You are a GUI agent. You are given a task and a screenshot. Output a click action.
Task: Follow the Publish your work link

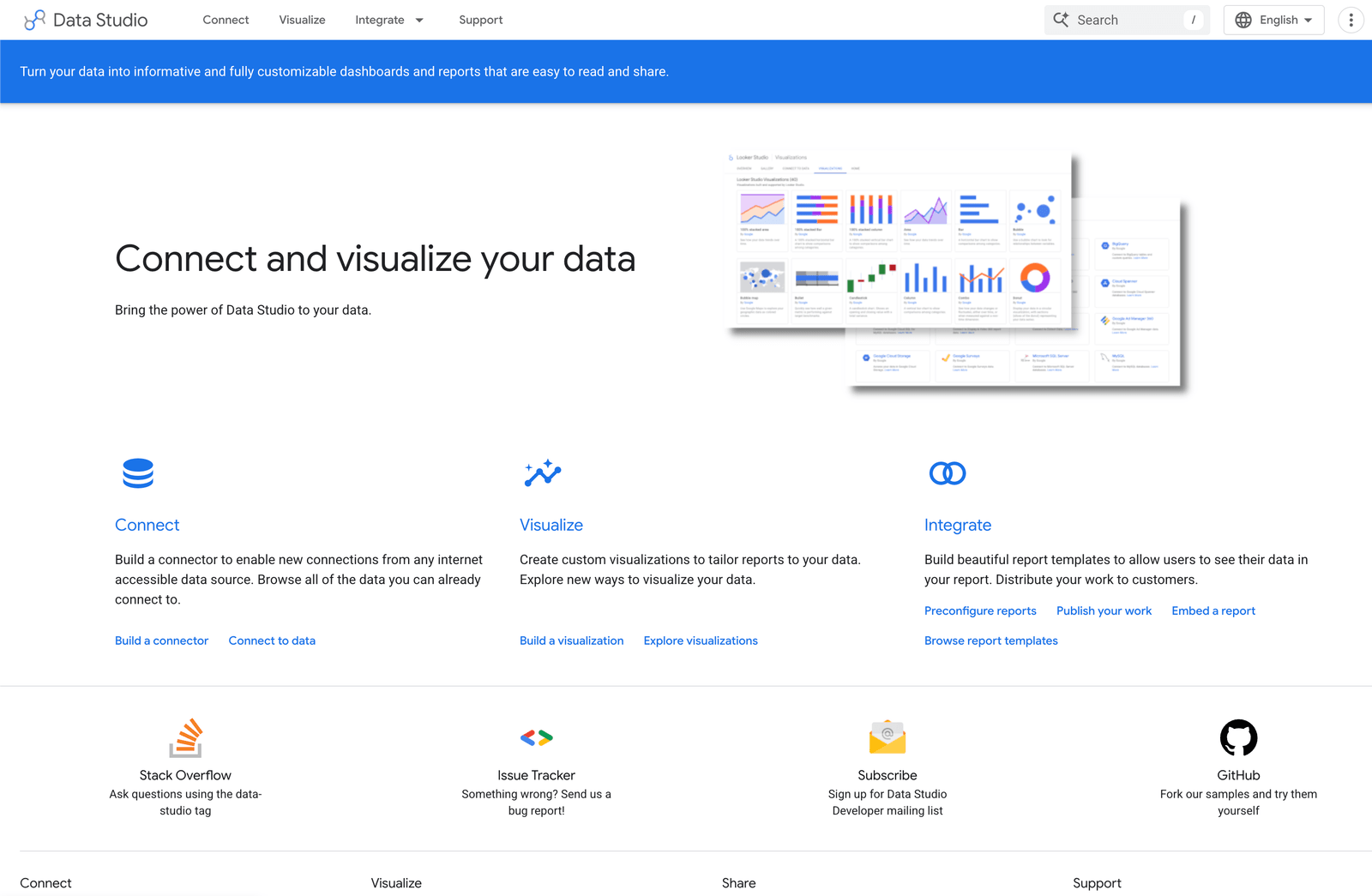[1104, 610]
